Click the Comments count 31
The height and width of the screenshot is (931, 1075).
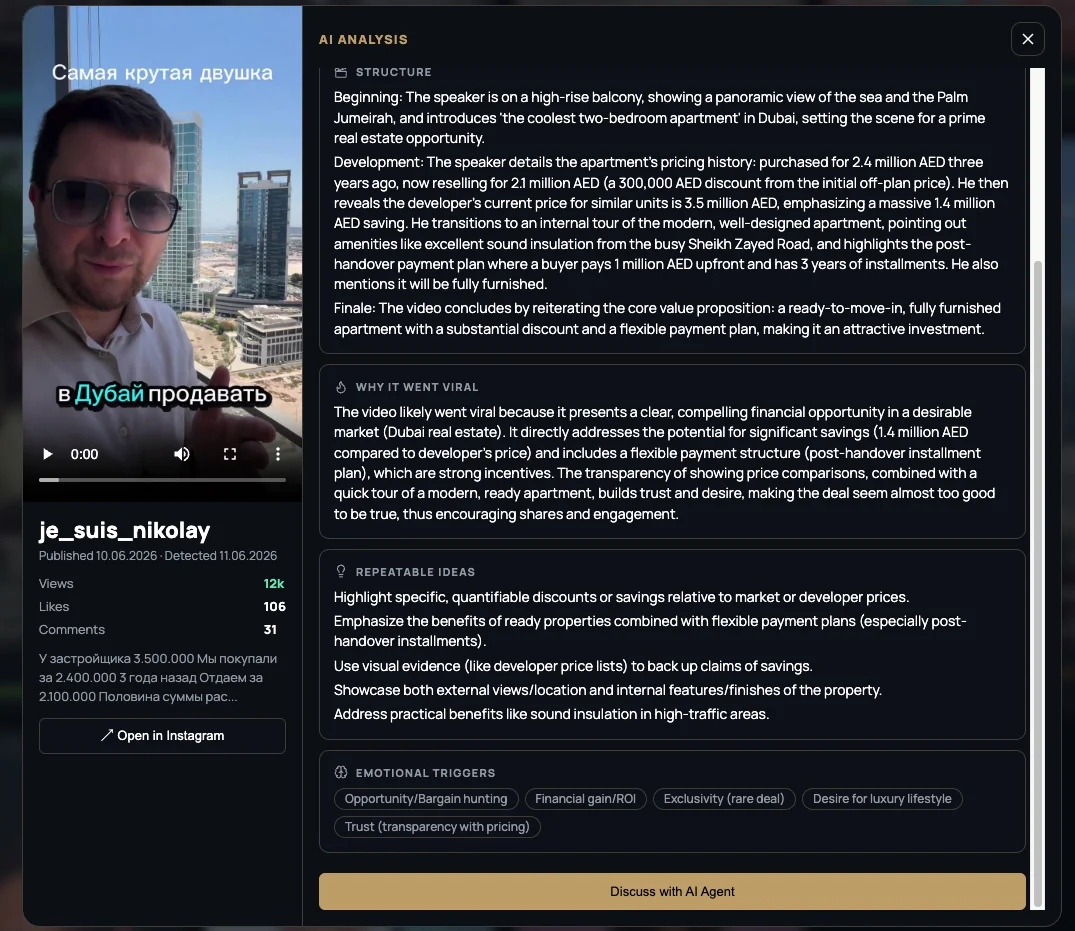pos(270,629)
